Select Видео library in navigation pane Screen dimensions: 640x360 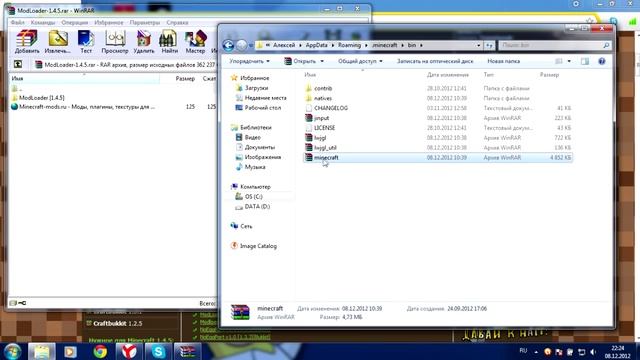(248, 137)
